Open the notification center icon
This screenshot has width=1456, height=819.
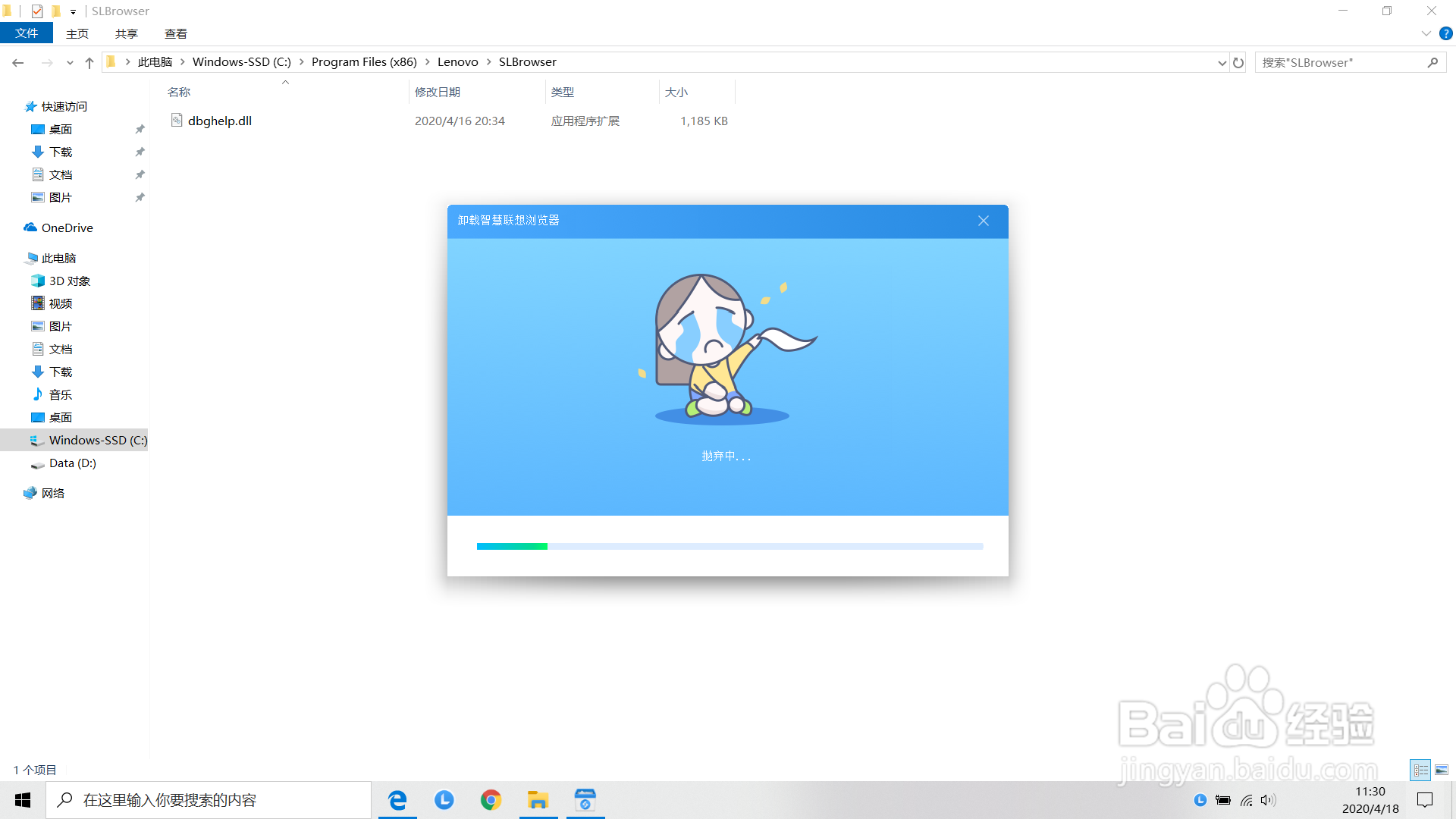click(x=1425, y=800)
